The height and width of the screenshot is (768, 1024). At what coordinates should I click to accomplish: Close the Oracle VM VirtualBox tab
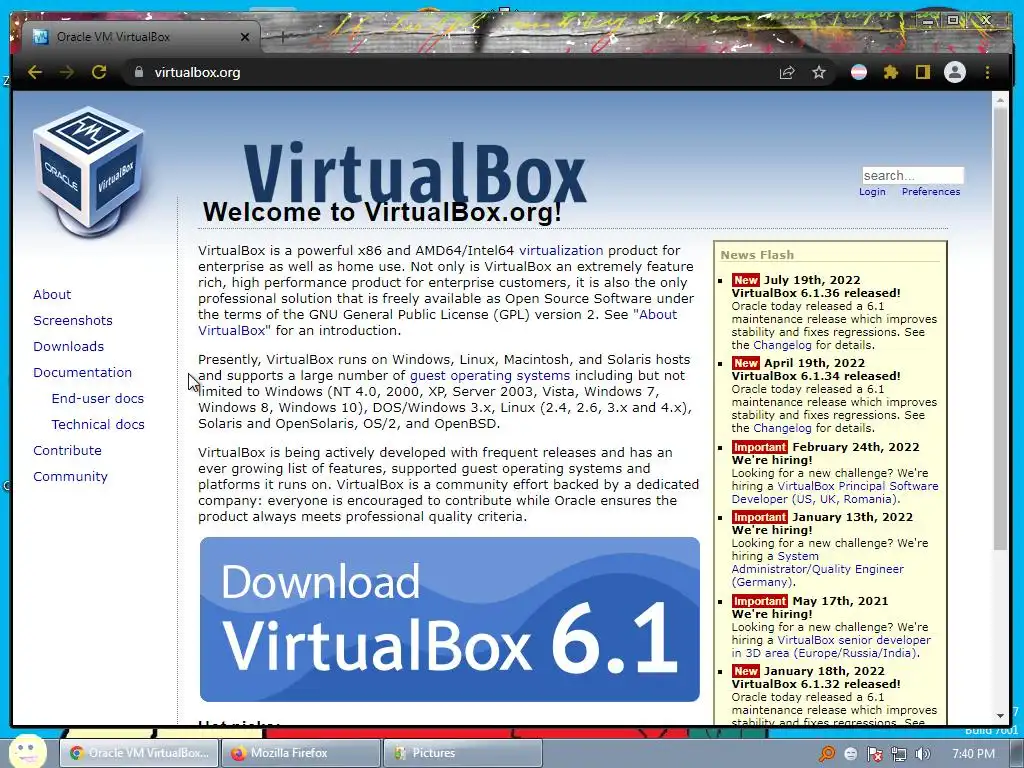click(245, 37)
